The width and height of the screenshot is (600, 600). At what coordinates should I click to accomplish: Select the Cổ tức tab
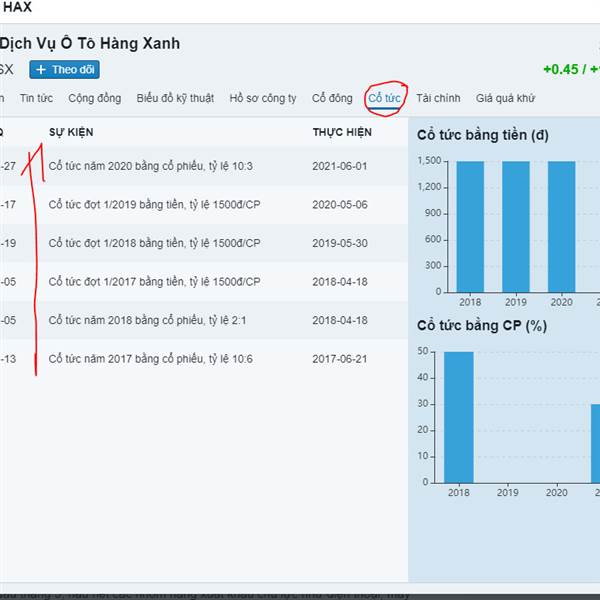(x=384, y=98)
